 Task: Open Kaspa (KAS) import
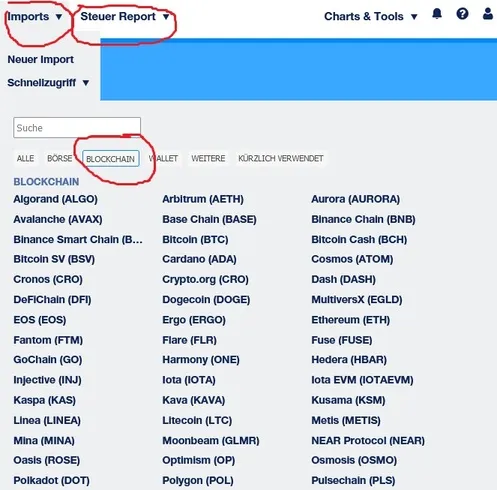(x=45, y=400)
